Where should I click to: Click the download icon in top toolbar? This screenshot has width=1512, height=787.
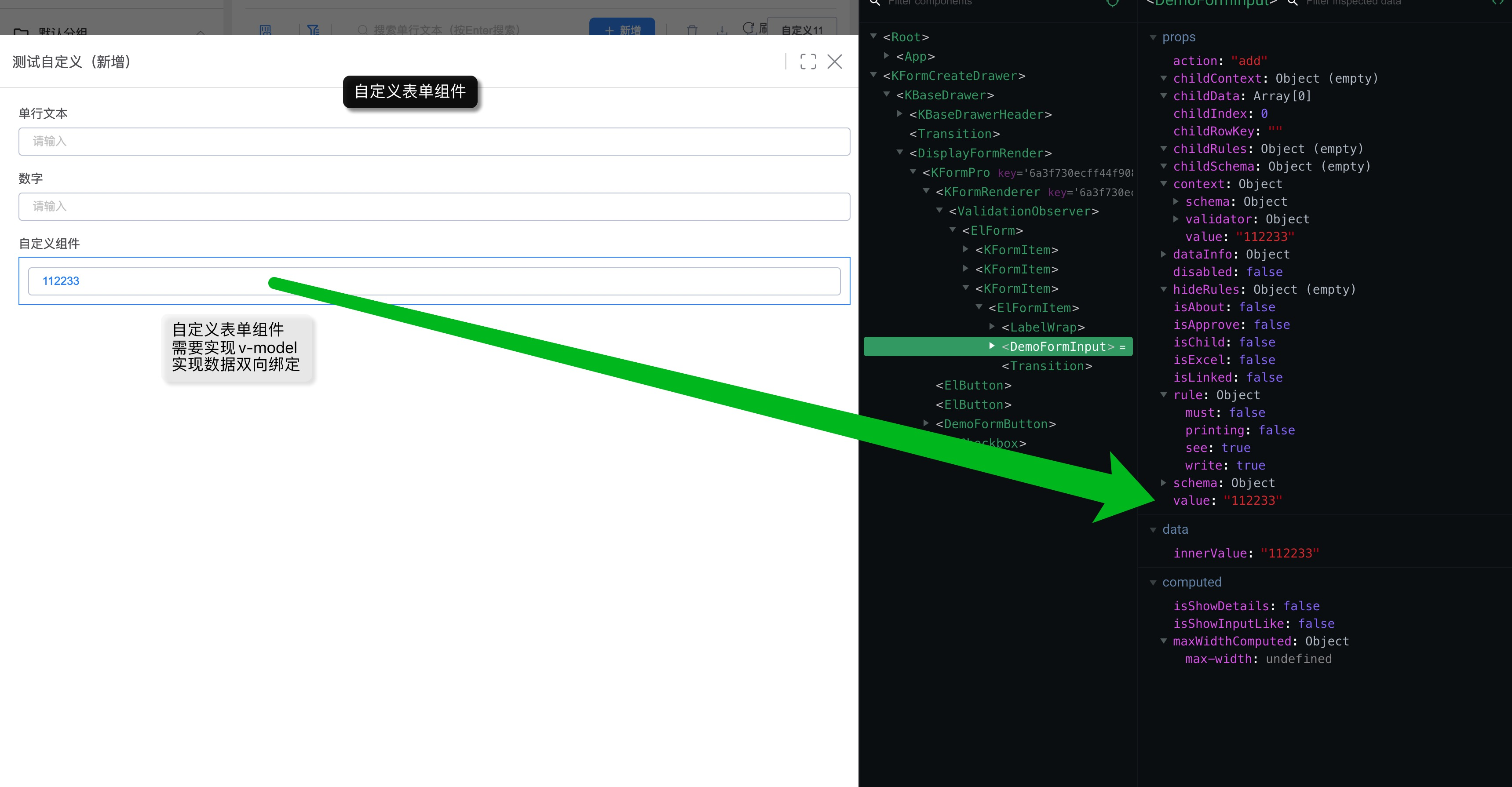coord(722,30)
